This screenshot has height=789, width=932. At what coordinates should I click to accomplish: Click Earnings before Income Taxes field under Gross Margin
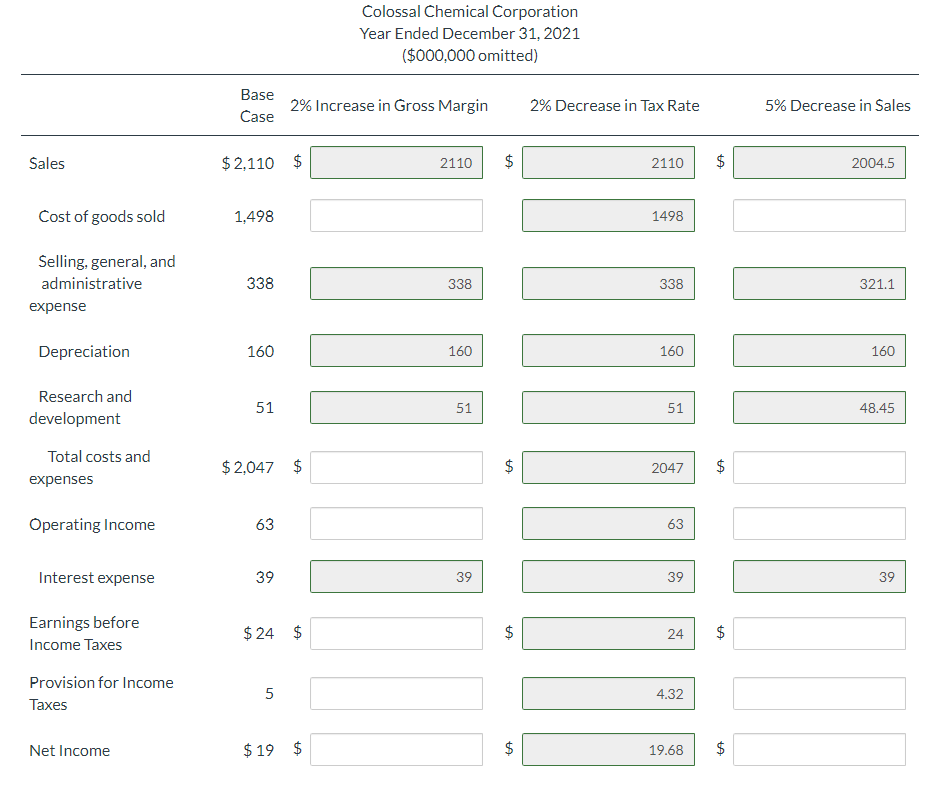[x=396, y=633]
